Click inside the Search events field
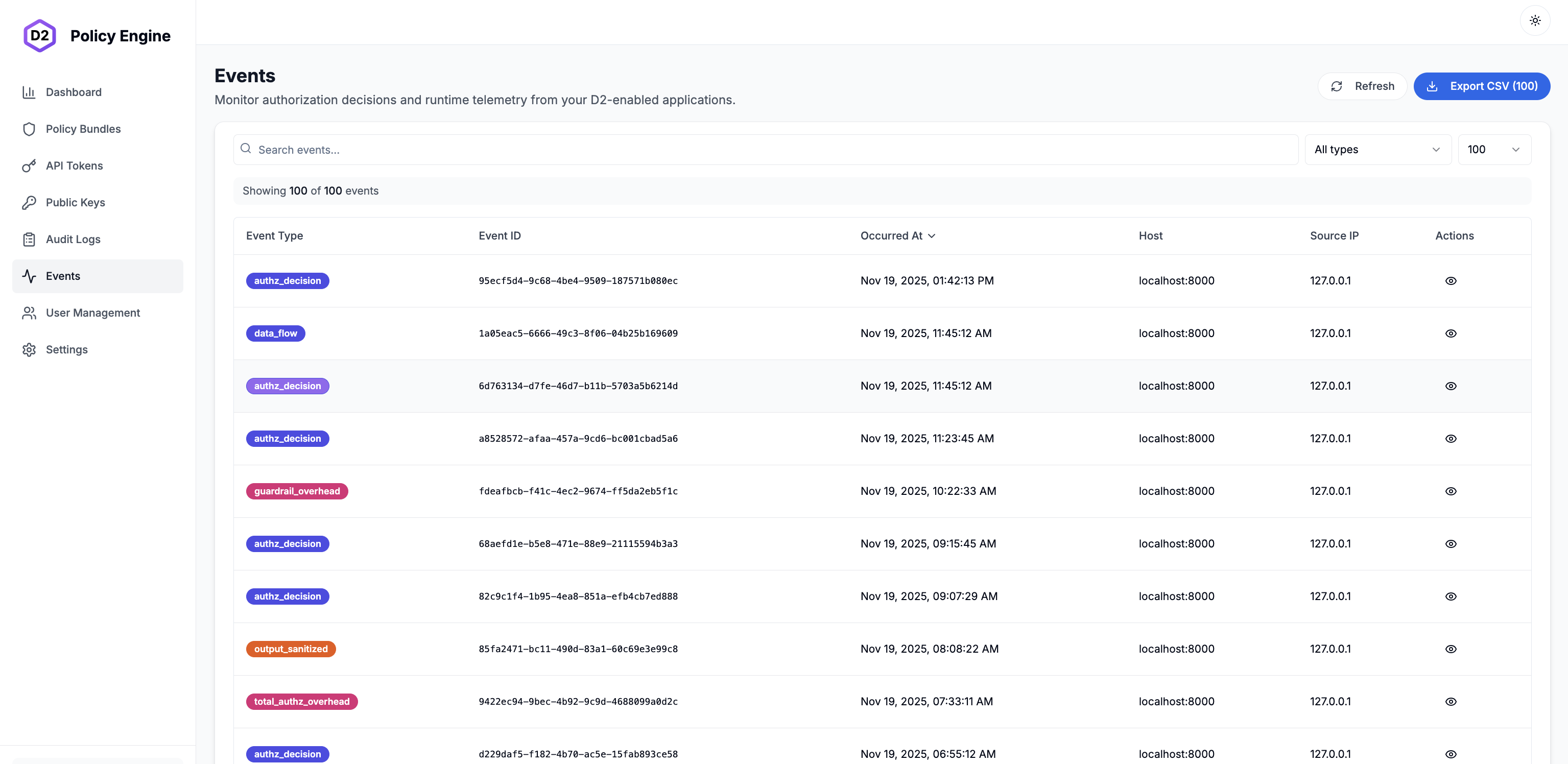Viewport: 1568px width, 764px height. click(x=548, y=149)
